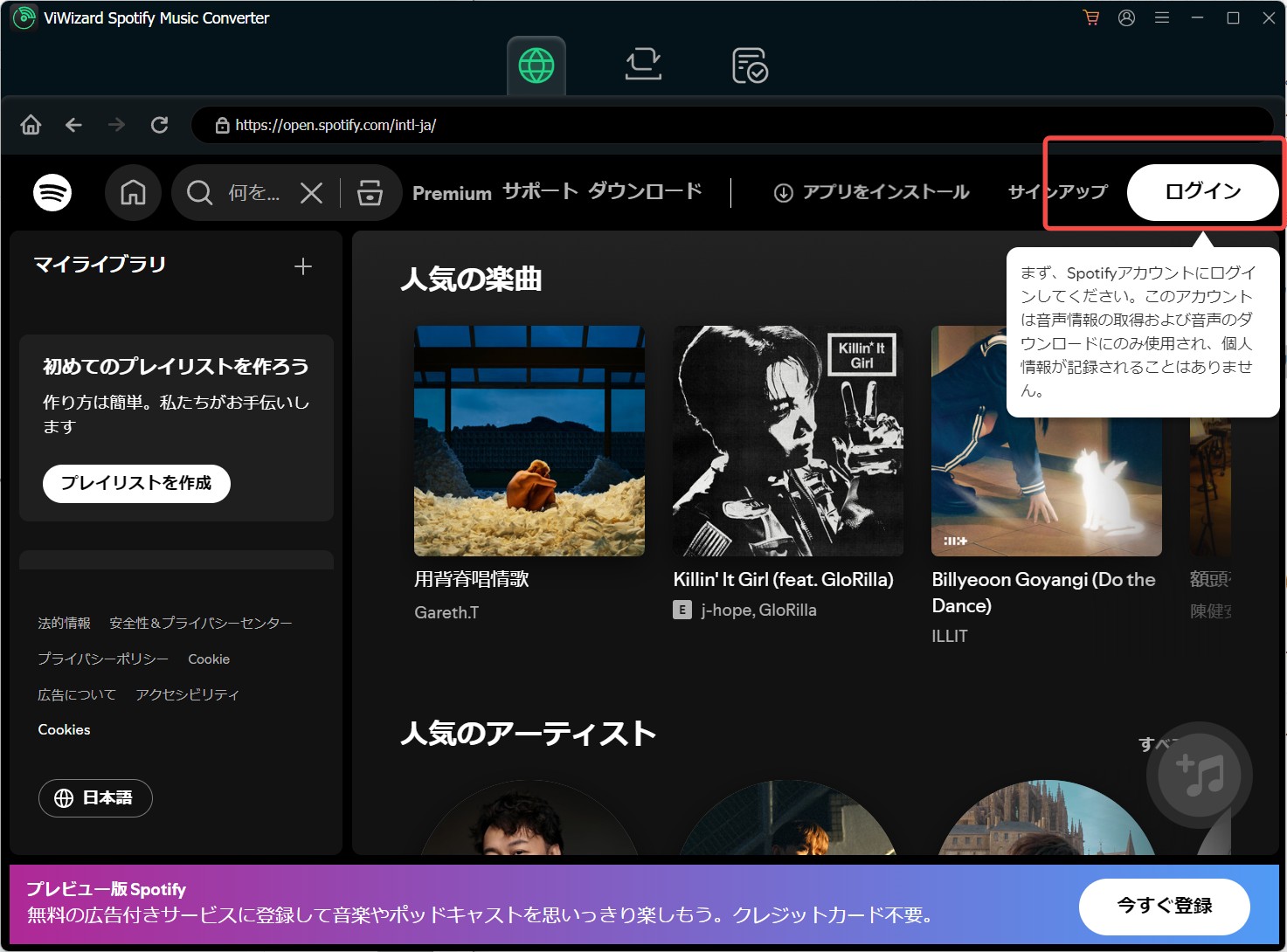
Task: Click Billyeoon Goyangi (Do the Dance) title
Action: pos(1044,592)
